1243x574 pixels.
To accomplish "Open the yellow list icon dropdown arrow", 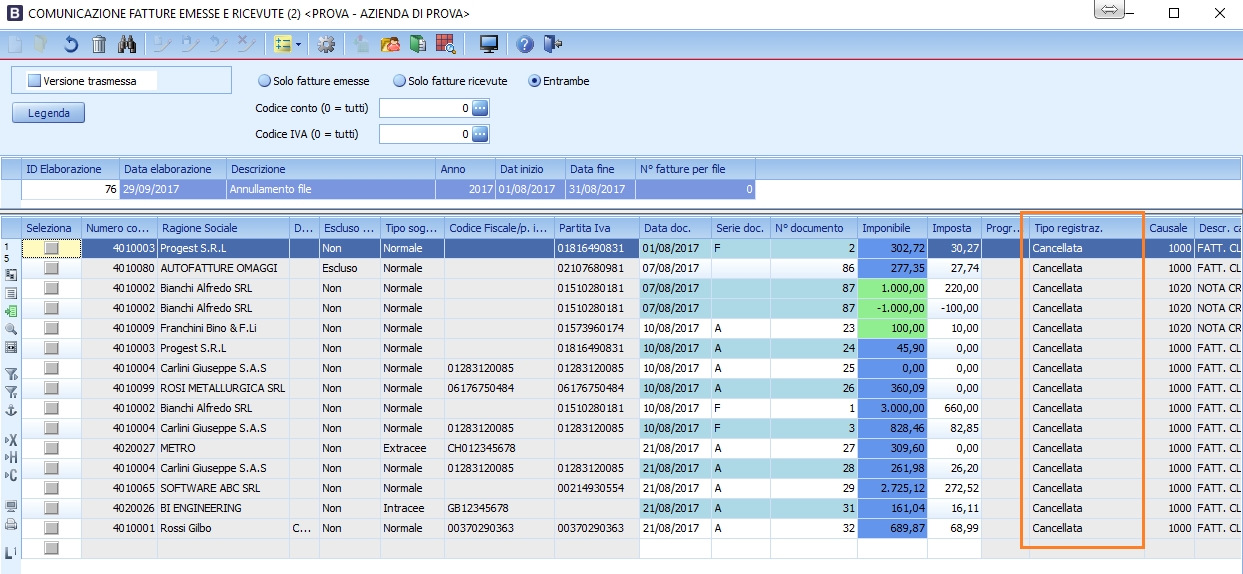I will click(298, 44).
